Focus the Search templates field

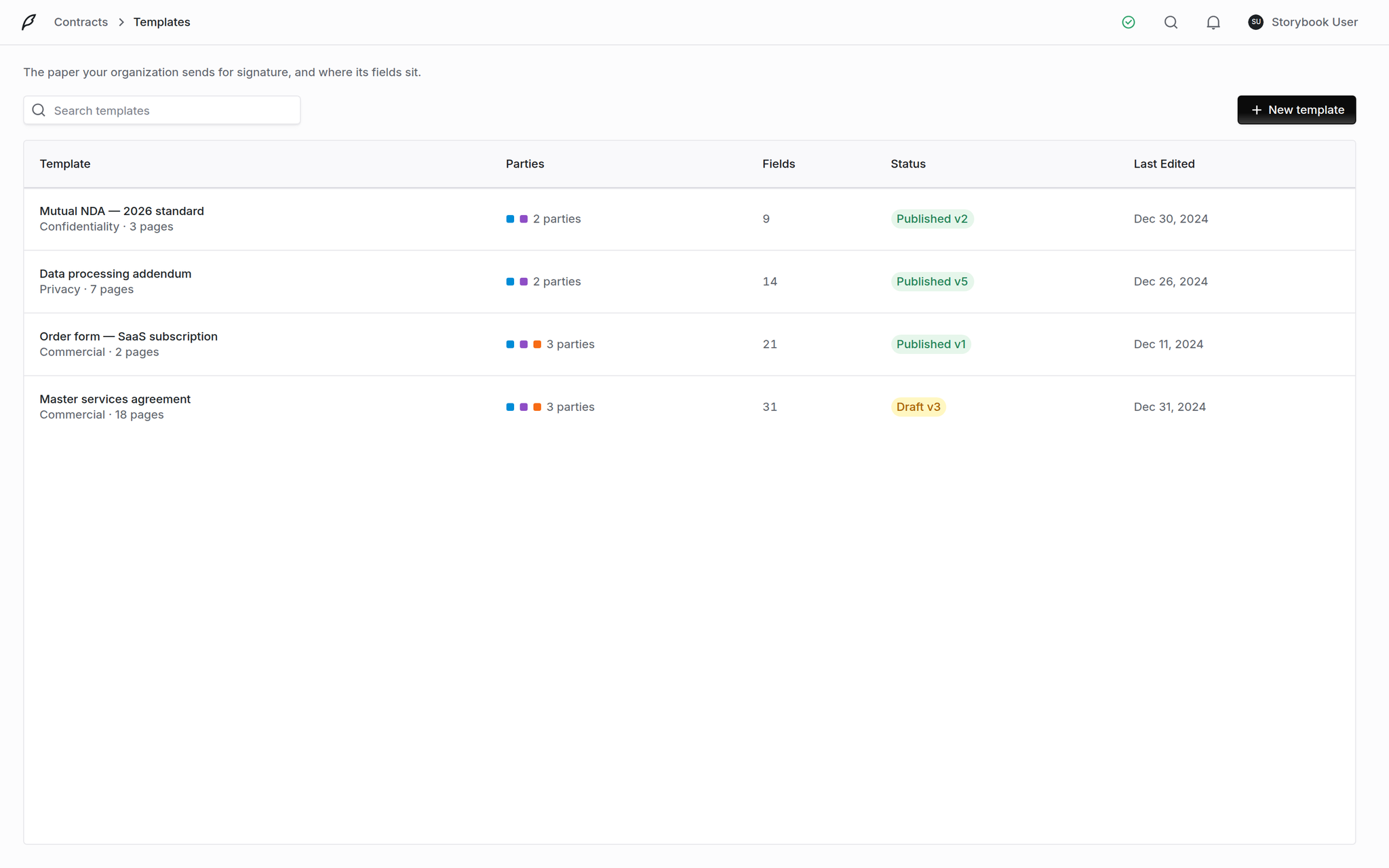162,110
